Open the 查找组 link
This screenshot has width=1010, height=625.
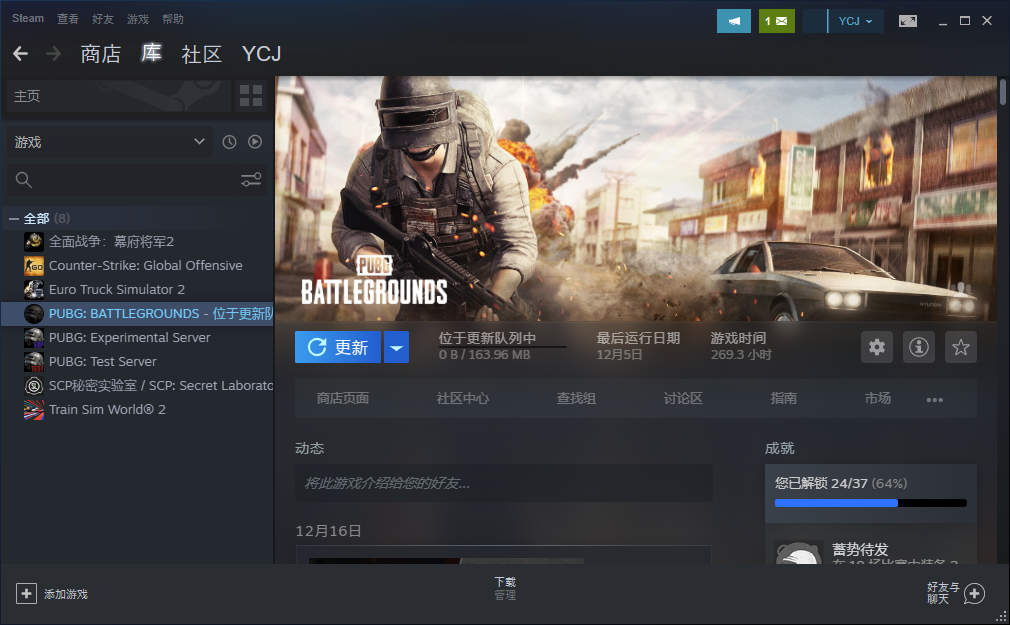576,398
